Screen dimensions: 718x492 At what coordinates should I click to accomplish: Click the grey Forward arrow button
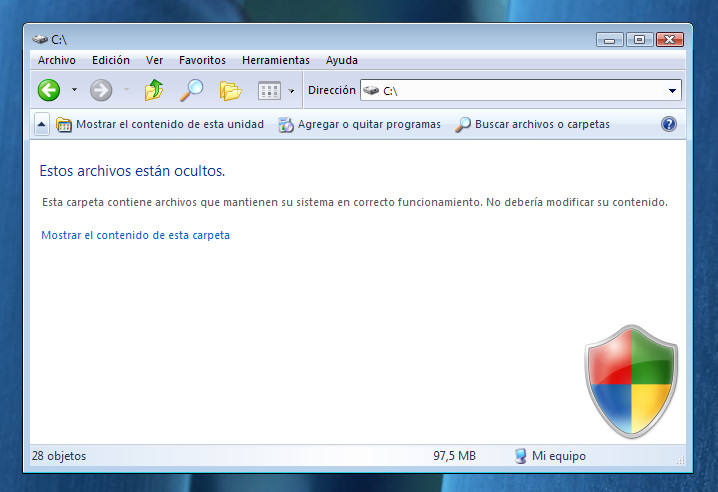pyautogui.click(x=101, y=90)
